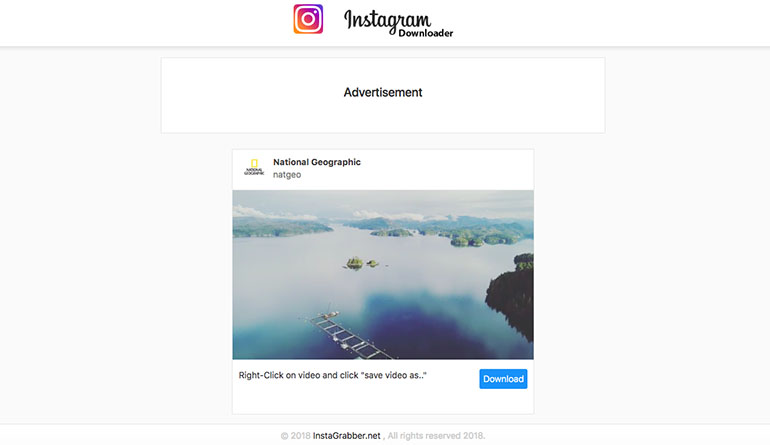Click the lake video preview

[383, 275]
